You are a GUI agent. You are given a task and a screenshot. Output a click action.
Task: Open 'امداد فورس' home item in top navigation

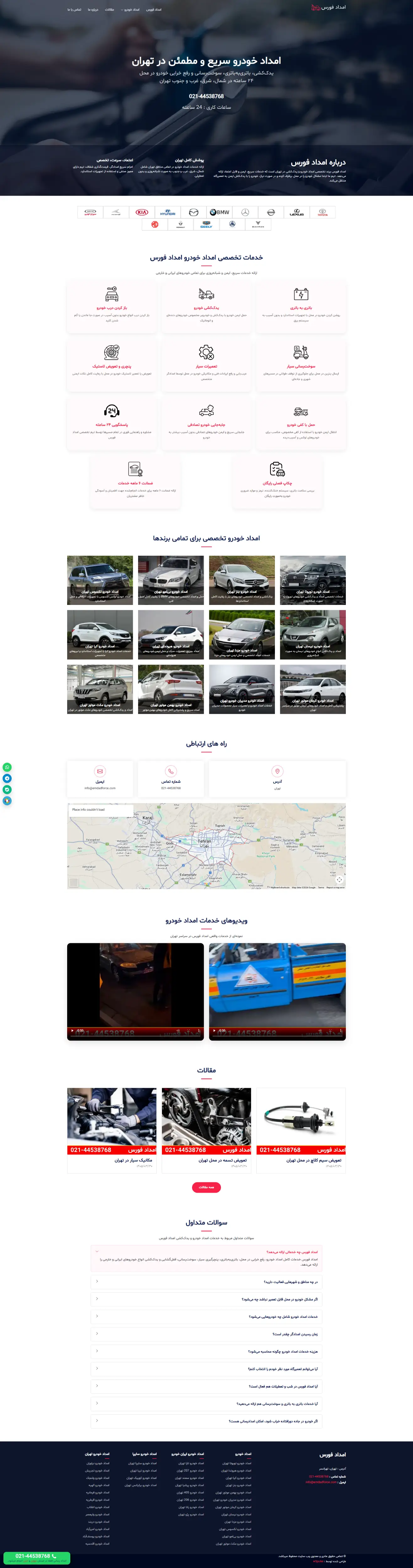tap(154, 10)
